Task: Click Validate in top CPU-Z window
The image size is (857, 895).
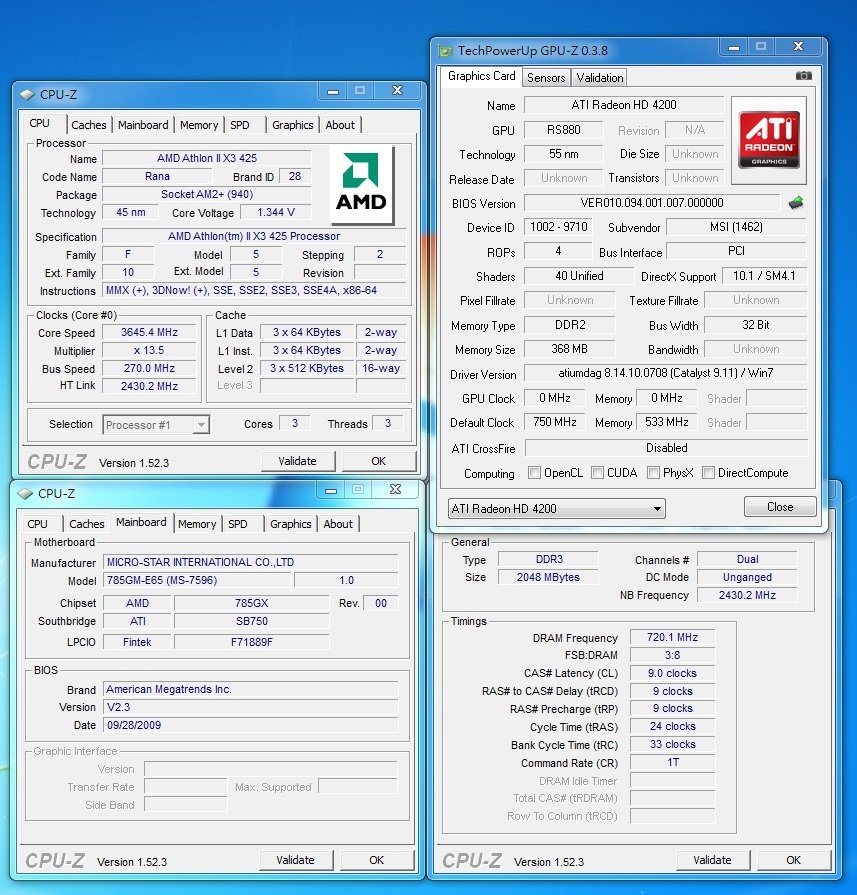Action: click(x=297, y=461)
